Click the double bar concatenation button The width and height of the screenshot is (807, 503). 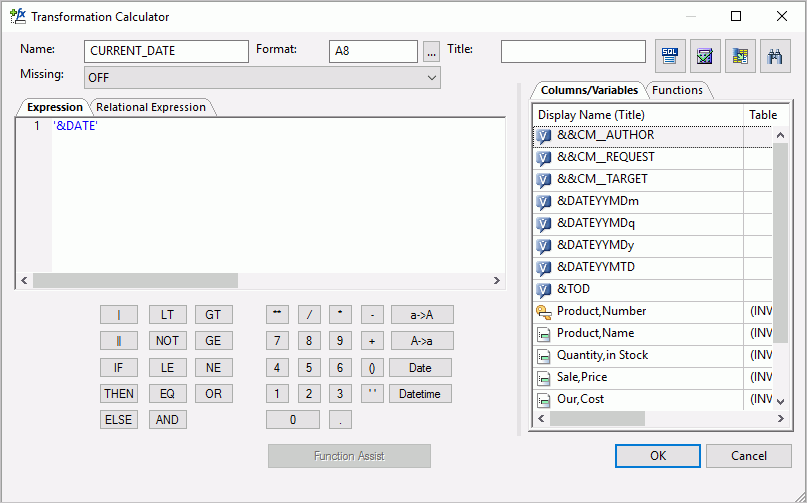pos(119,340)
